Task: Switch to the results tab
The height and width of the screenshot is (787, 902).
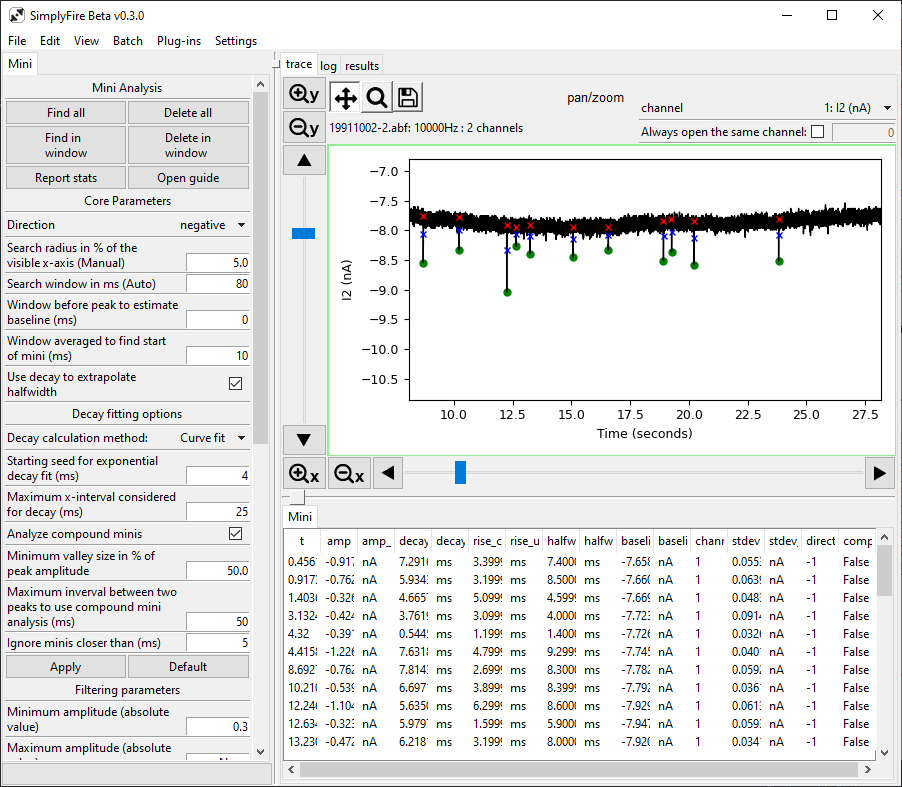Action: click(362, 66)
